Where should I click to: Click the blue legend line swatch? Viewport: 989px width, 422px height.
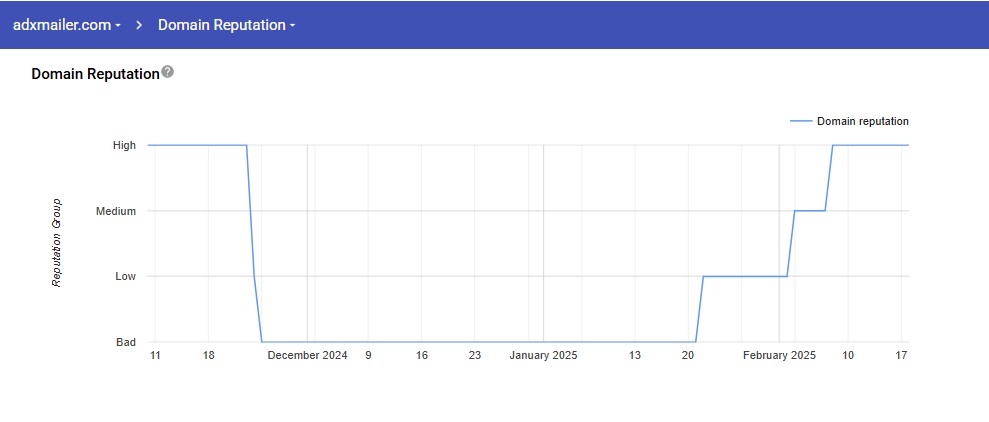tap(800, 121)
